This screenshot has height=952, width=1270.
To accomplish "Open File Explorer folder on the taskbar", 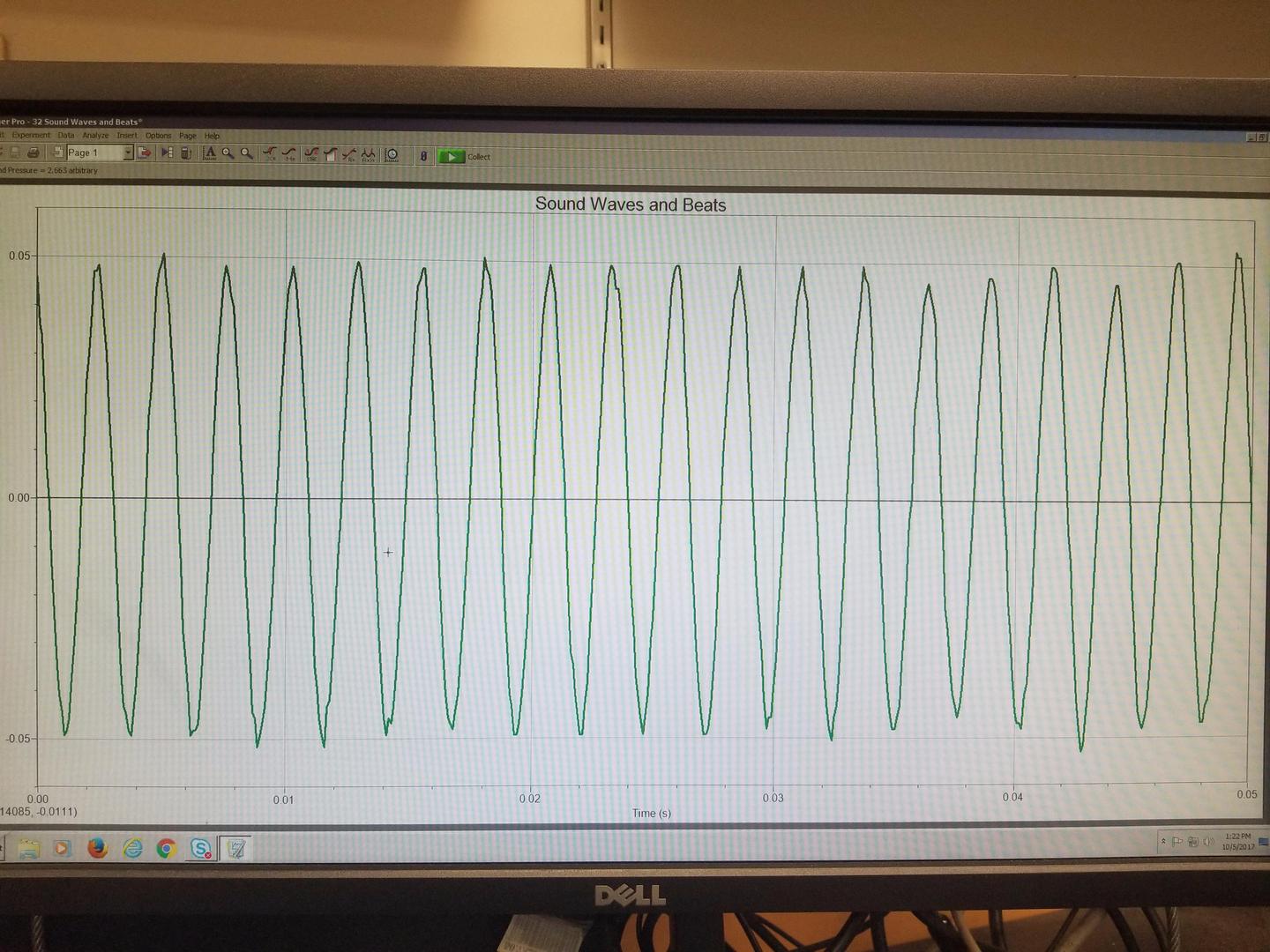I will 29,848.
